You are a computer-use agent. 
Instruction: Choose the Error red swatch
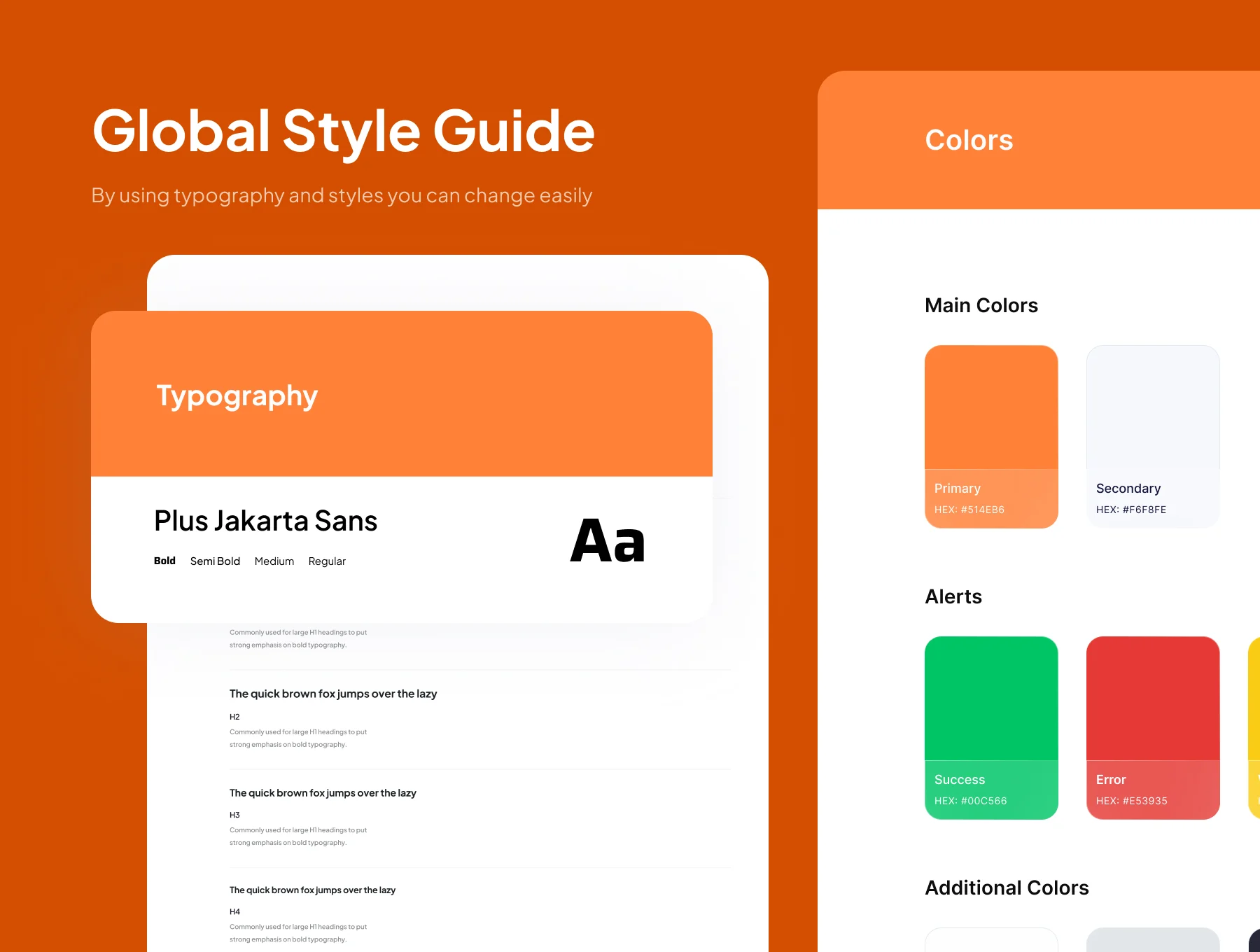point(1153,727)
